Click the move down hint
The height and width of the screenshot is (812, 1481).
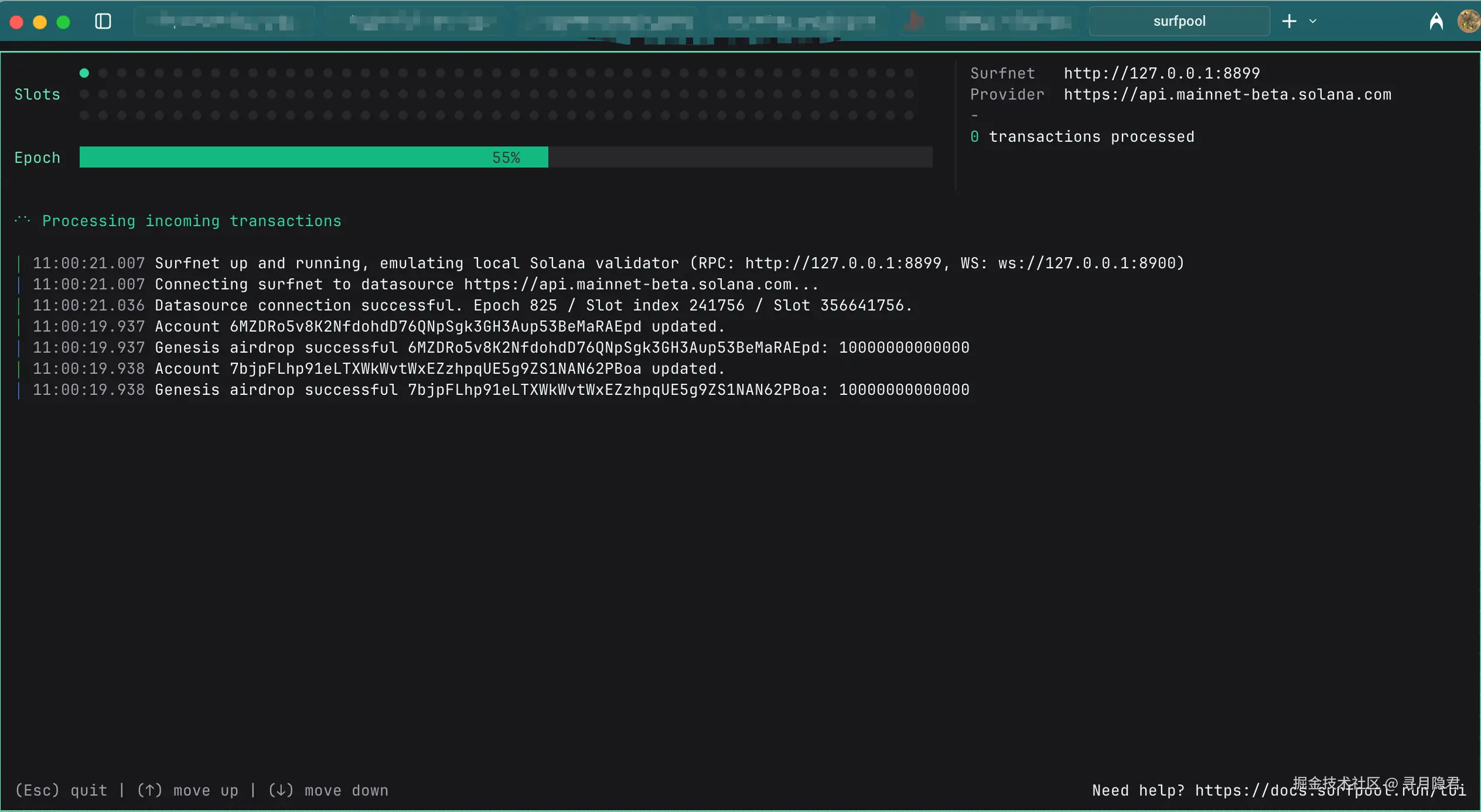point(328,791)
